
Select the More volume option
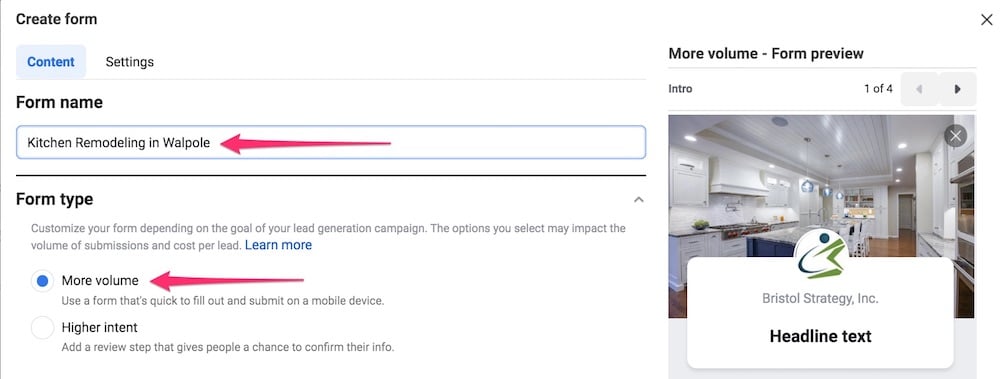coord(42,281)
